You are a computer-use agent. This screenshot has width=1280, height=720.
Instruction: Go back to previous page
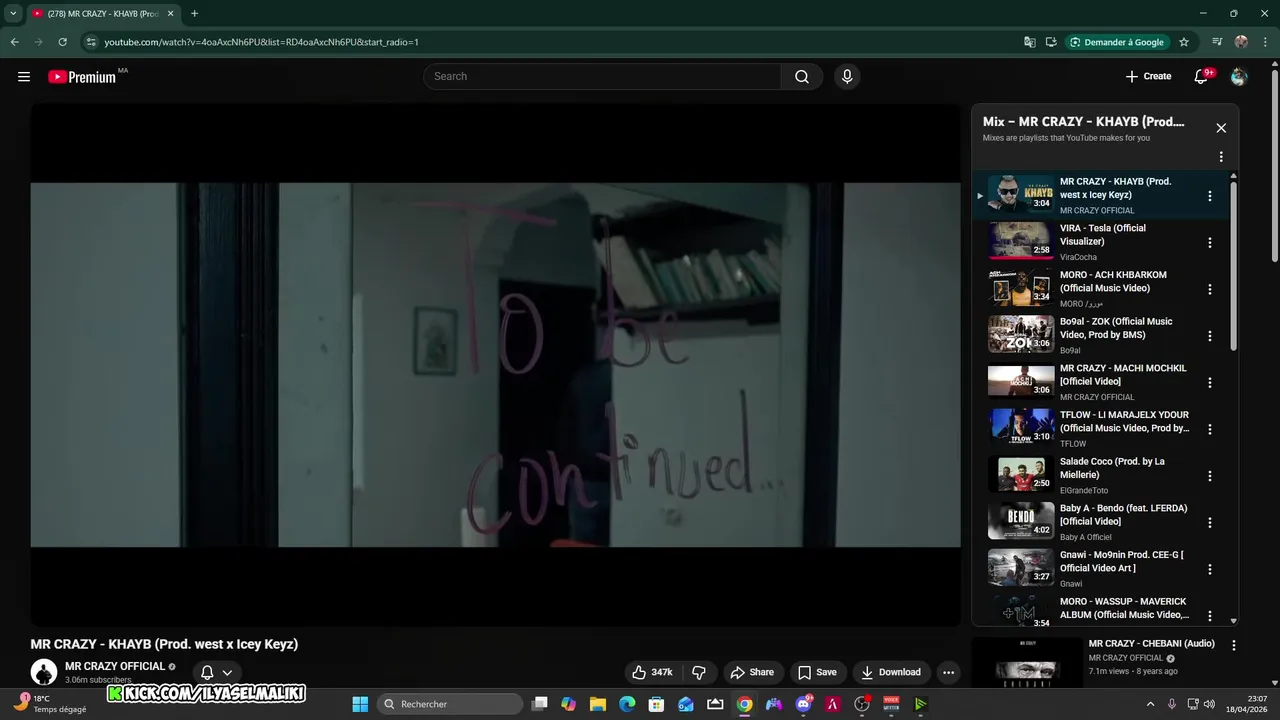[14, 42]
